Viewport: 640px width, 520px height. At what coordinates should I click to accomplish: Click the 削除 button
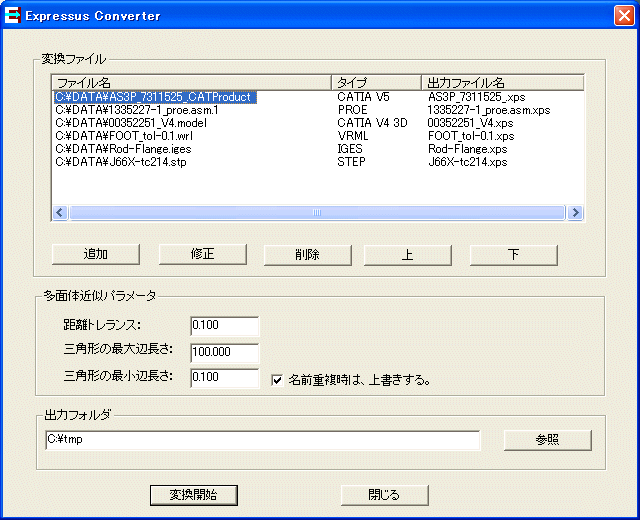coord(307,254)
